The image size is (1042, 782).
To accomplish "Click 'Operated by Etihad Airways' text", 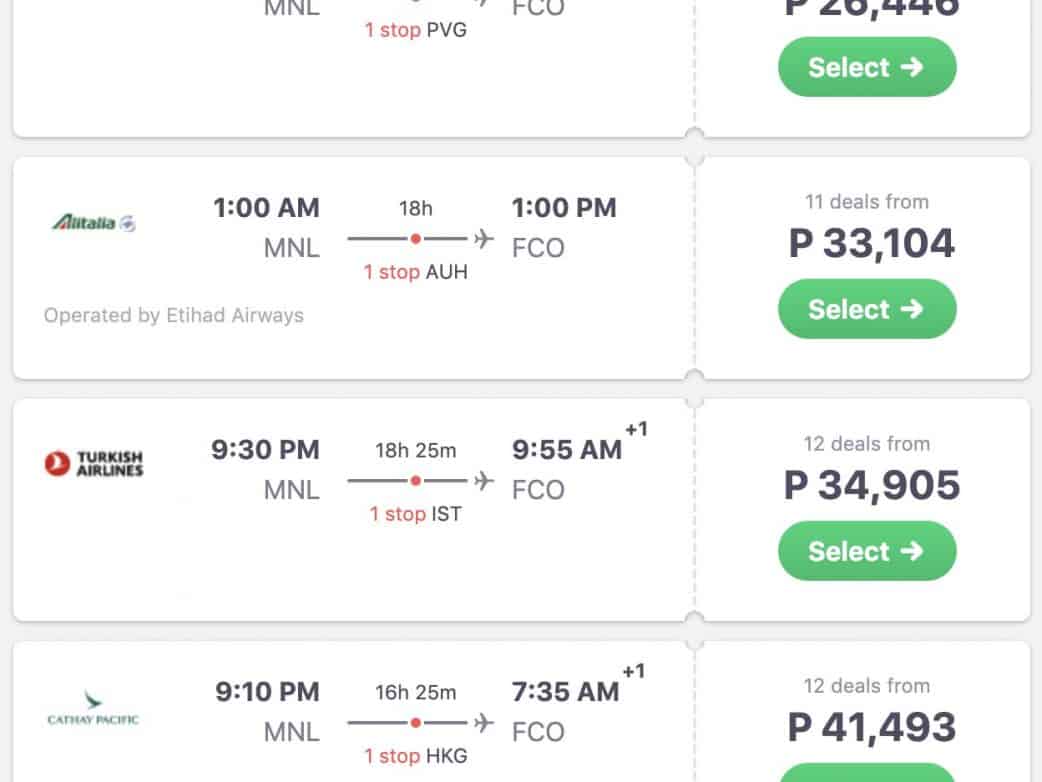I will (173, 316).
